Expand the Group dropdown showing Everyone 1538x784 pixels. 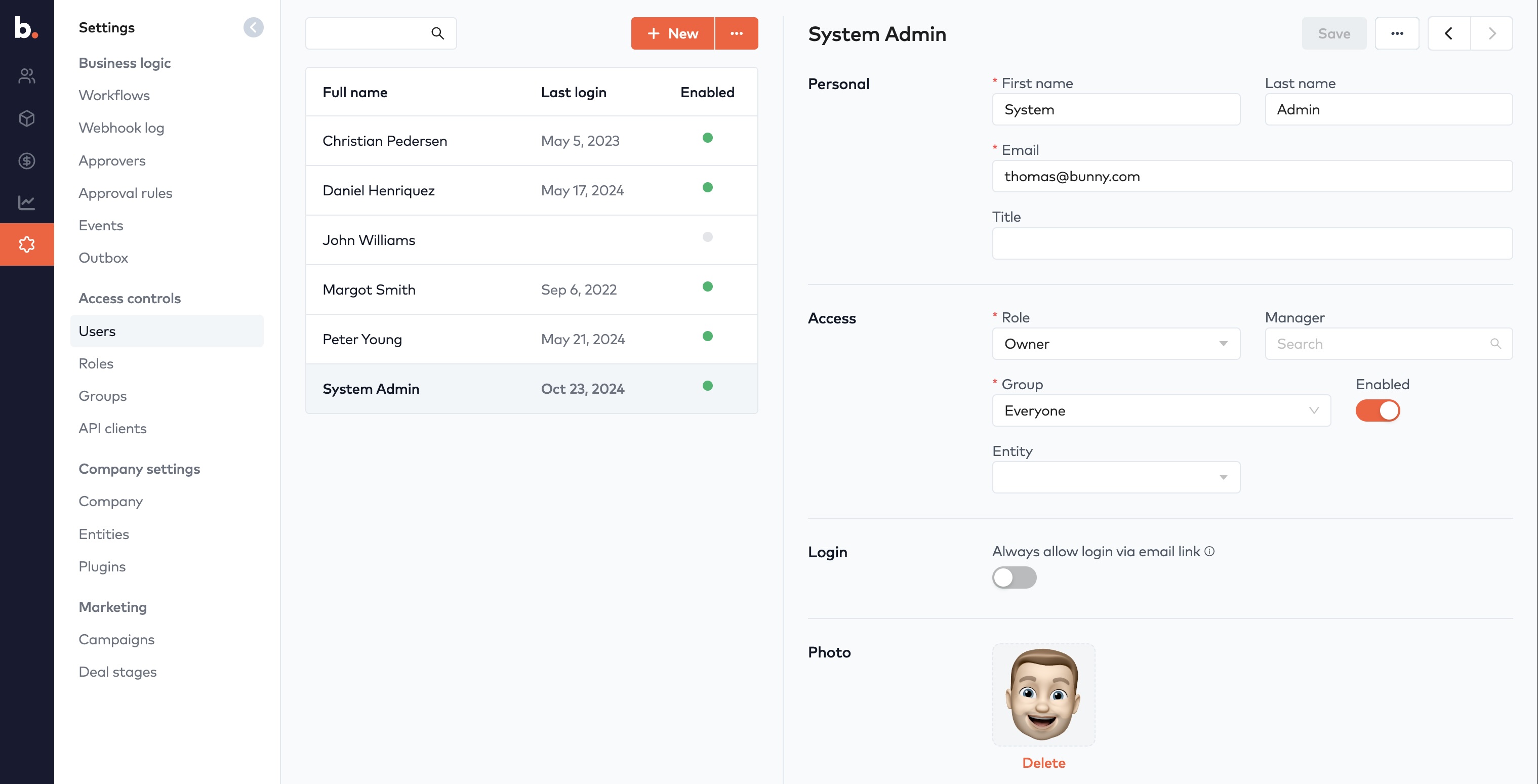pyautogui.click(x=1161, y=410)
